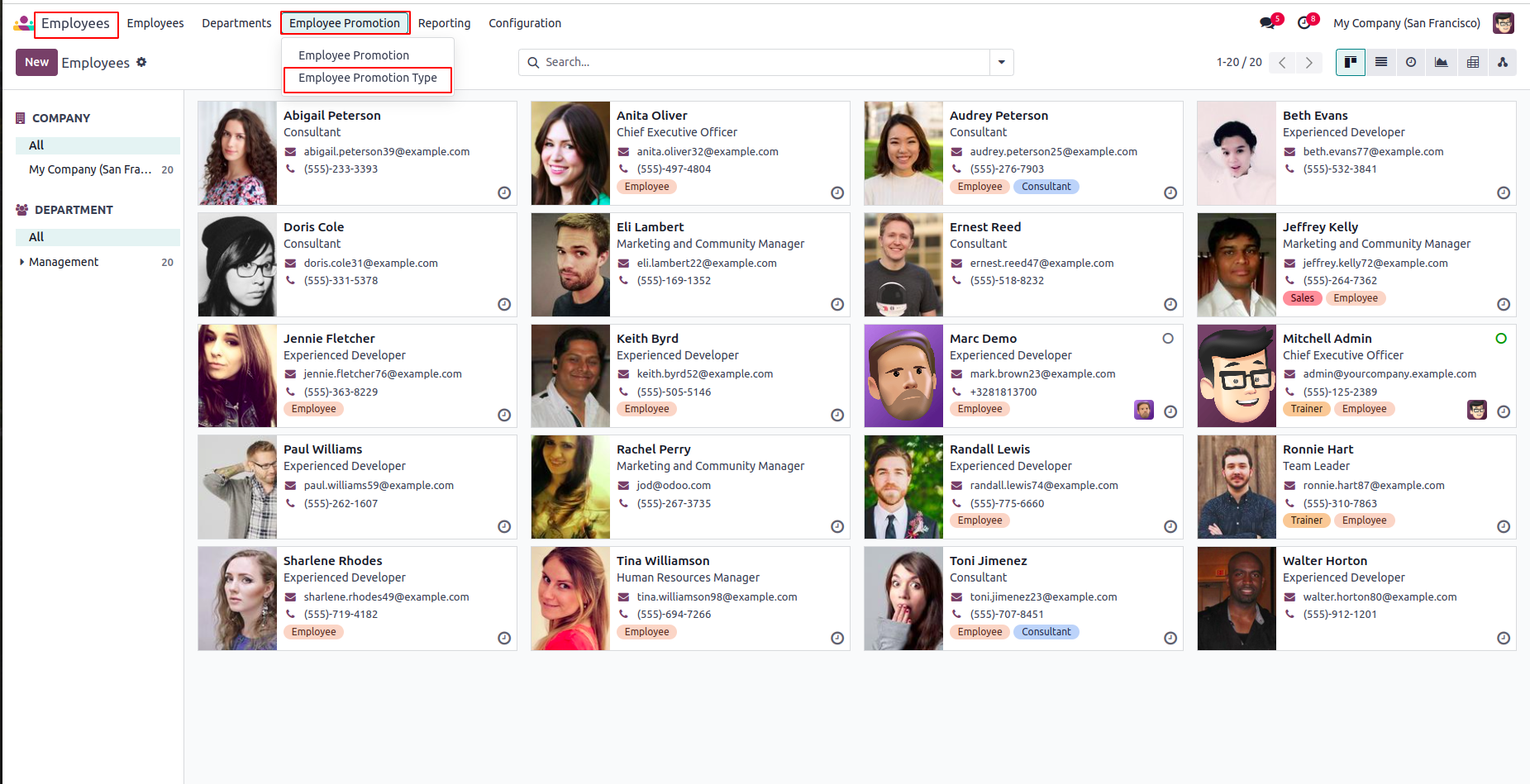This screenshot has height=784, width=1530.
Task: Select the Kanban view button
Action: 1350,62
